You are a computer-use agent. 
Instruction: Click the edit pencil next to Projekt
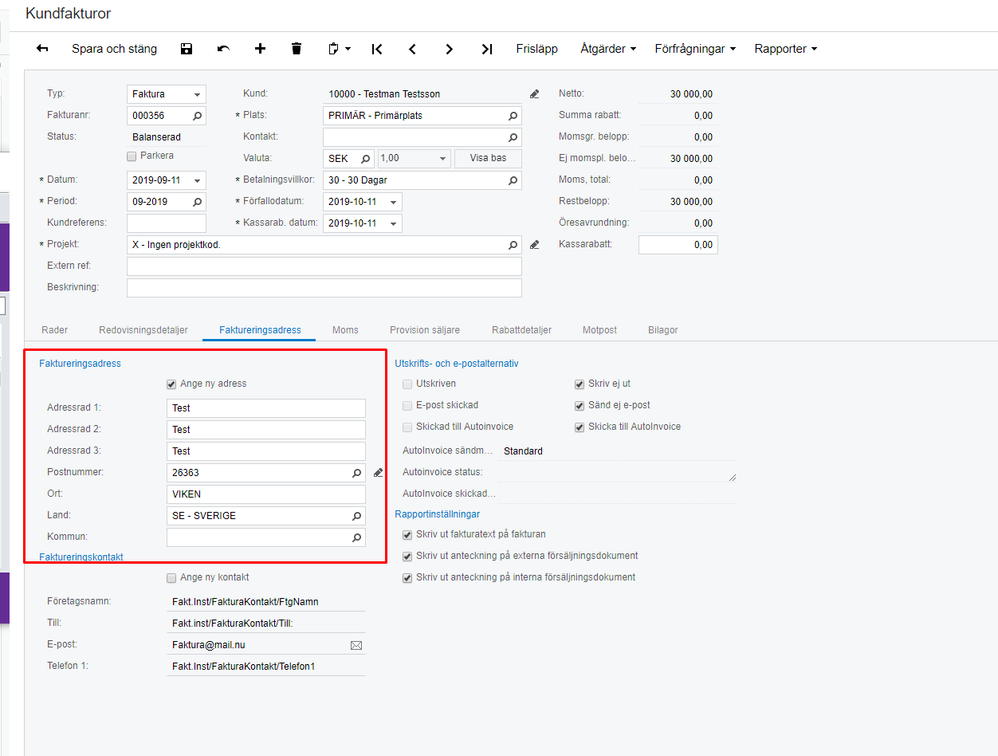[x=535, y=244]
